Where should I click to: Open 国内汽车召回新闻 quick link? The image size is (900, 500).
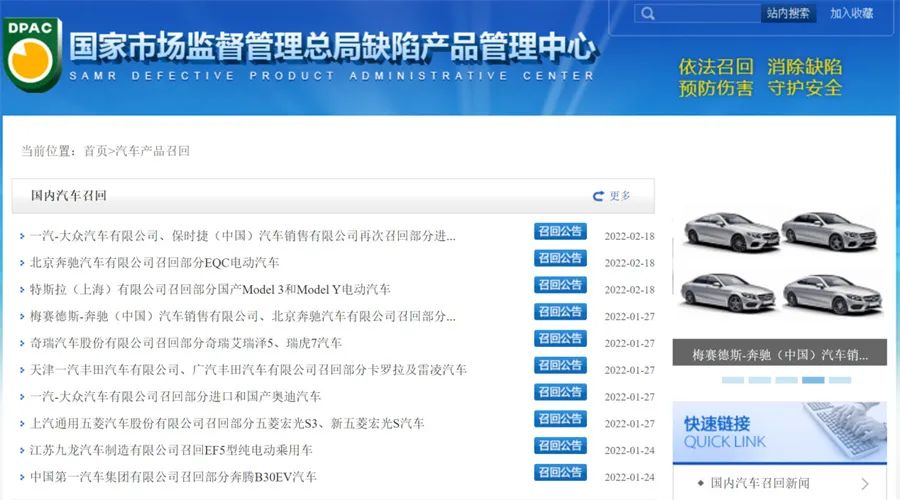tap(761, 484)
